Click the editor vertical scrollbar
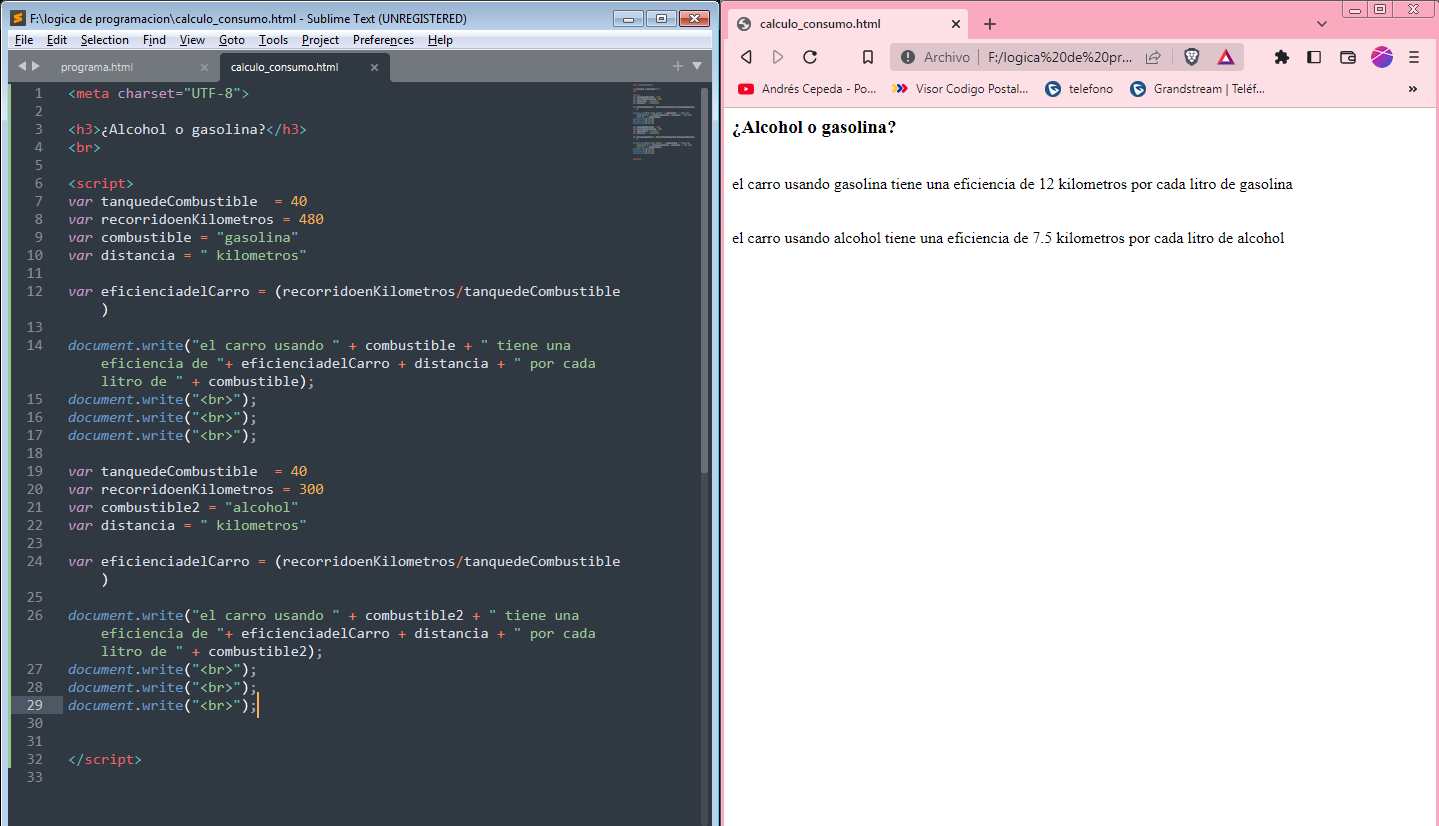This screenshot has width=1439, height=826. (x=704, y=280)
